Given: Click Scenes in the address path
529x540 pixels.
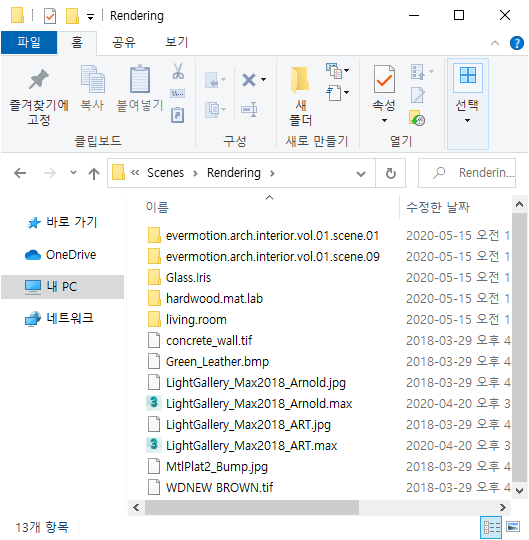Looking at the screenshot, I should (x=165, y=173).
